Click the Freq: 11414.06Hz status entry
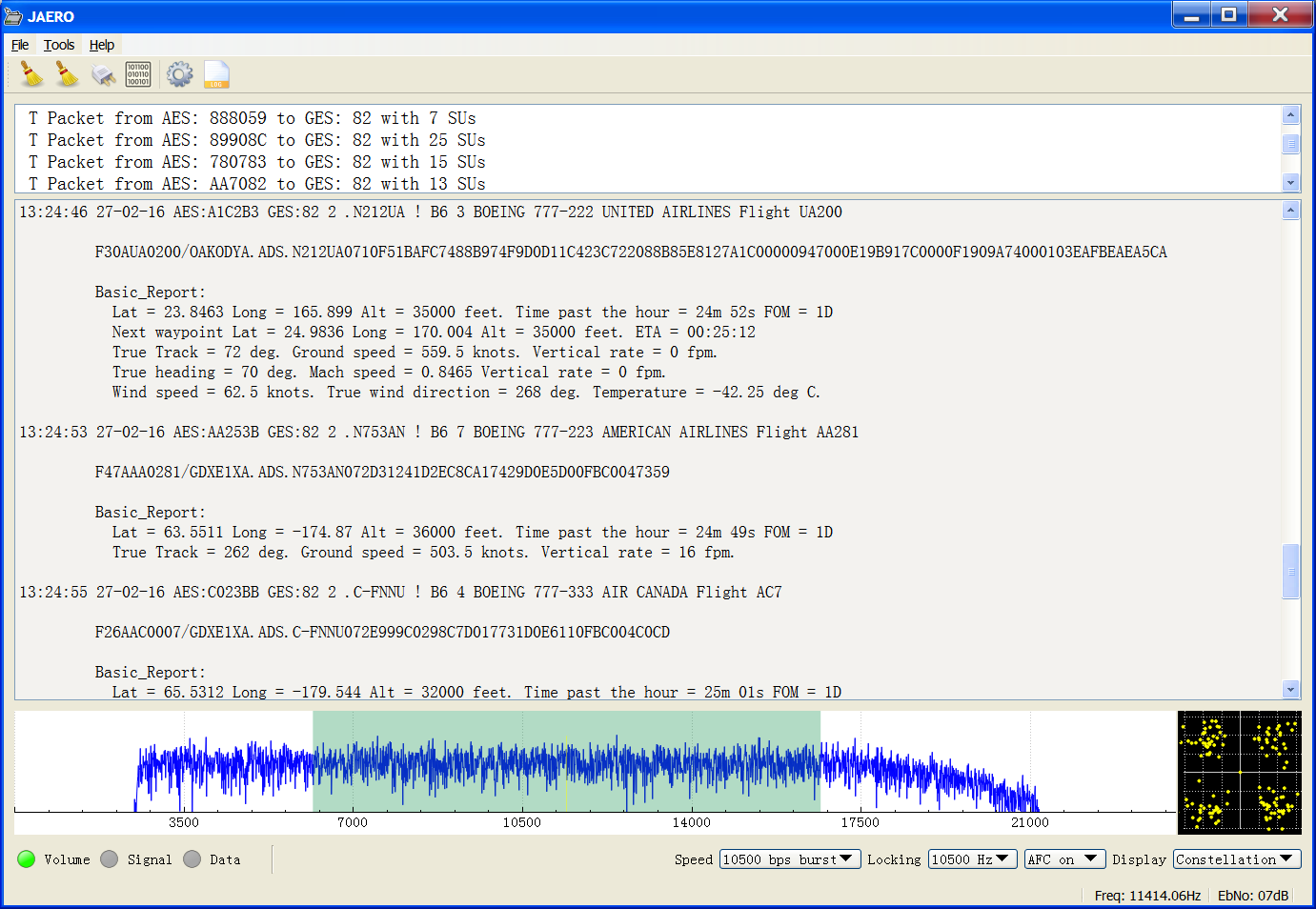The image size is (1316, 909). pyautogui.click(x=1147, y=896)
